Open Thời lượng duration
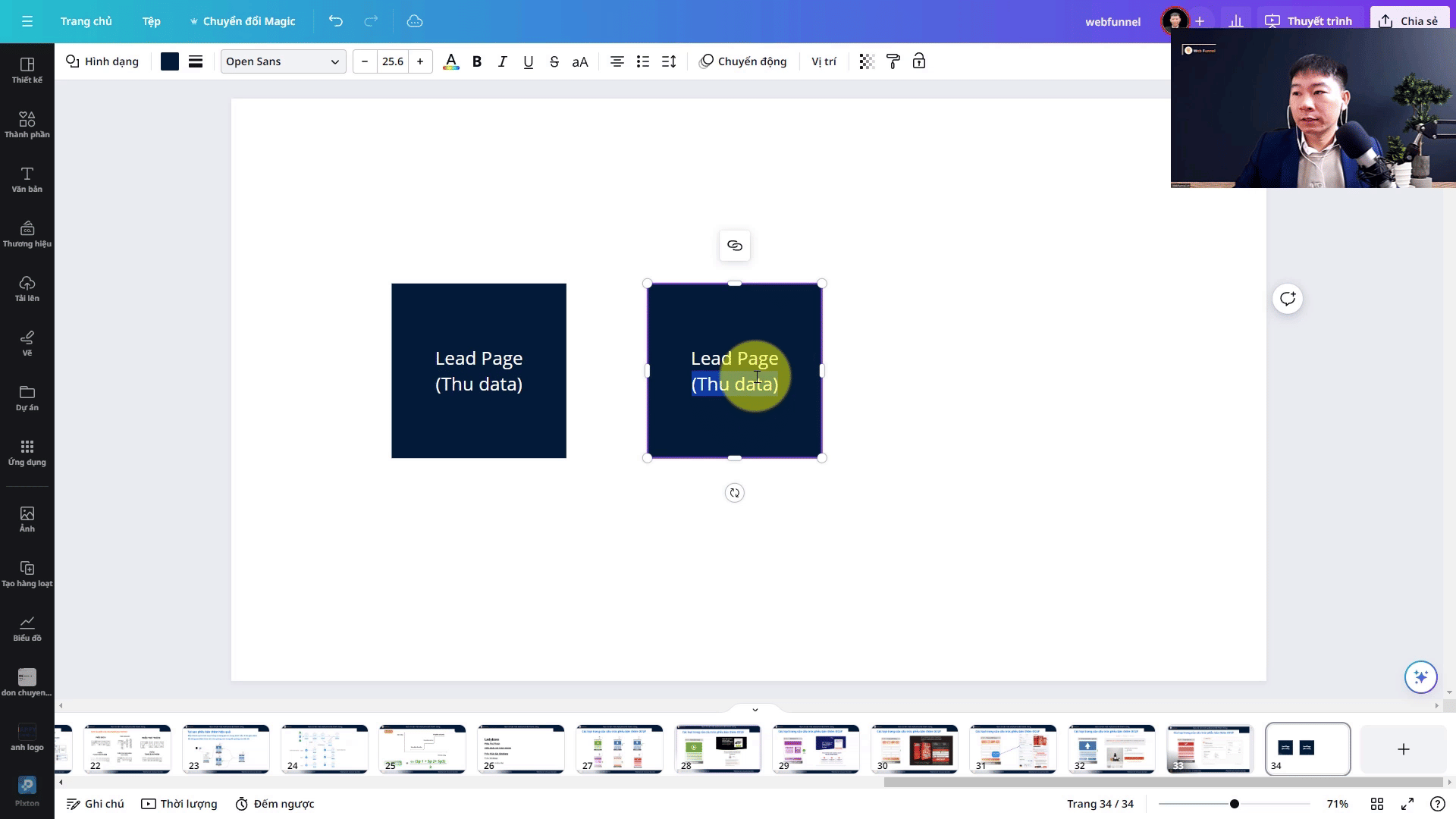 click(180, 804)
